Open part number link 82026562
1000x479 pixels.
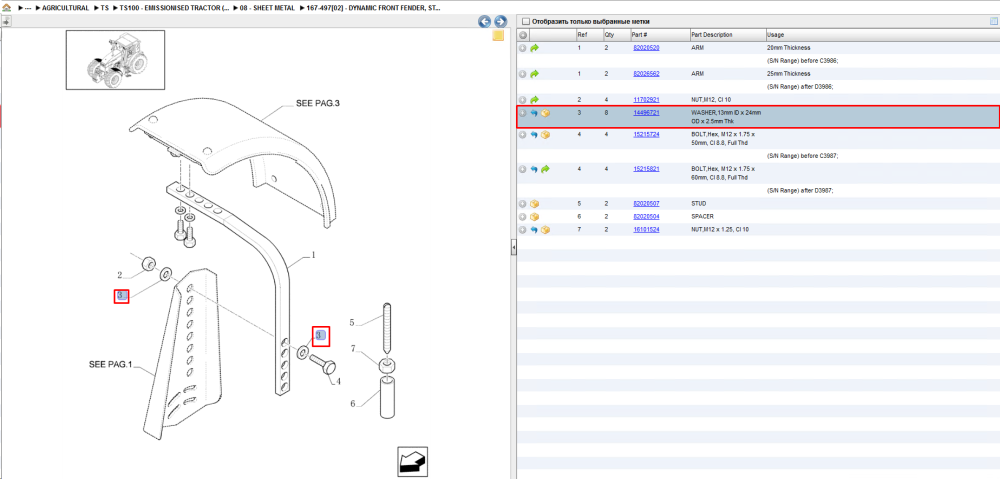point(646,74)
